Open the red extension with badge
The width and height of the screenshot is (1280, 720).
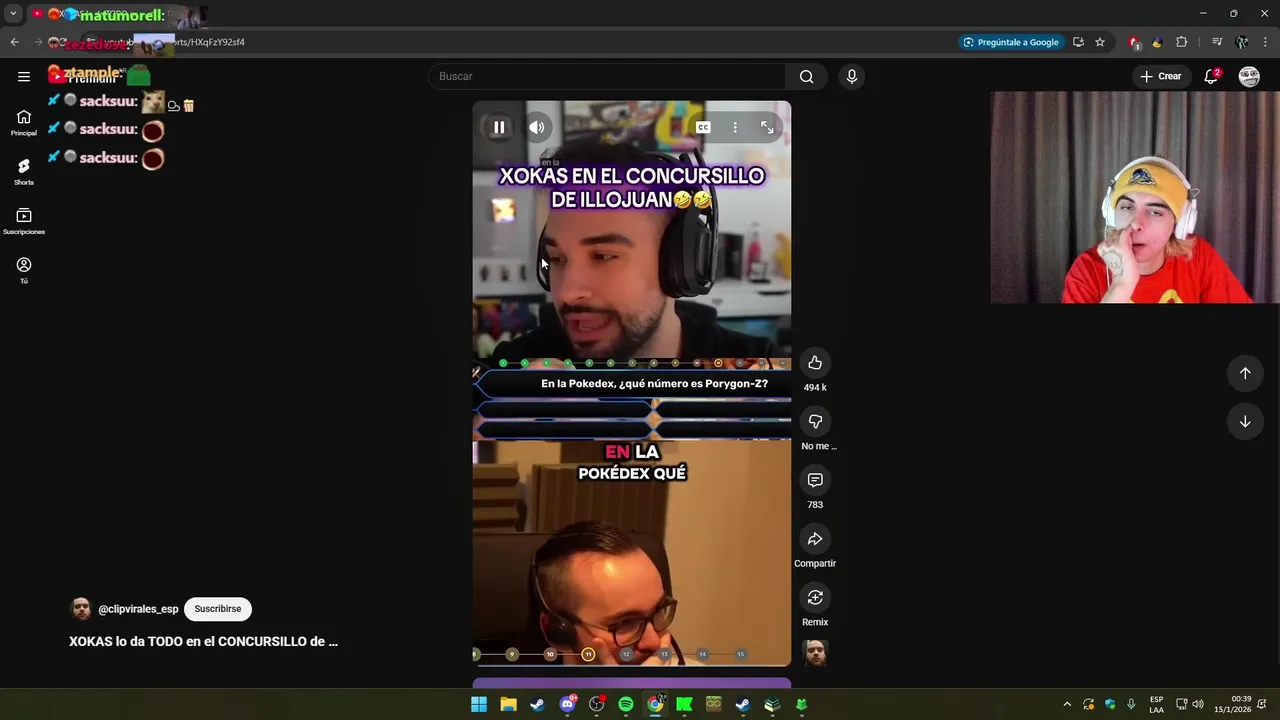click(1134, 42)
